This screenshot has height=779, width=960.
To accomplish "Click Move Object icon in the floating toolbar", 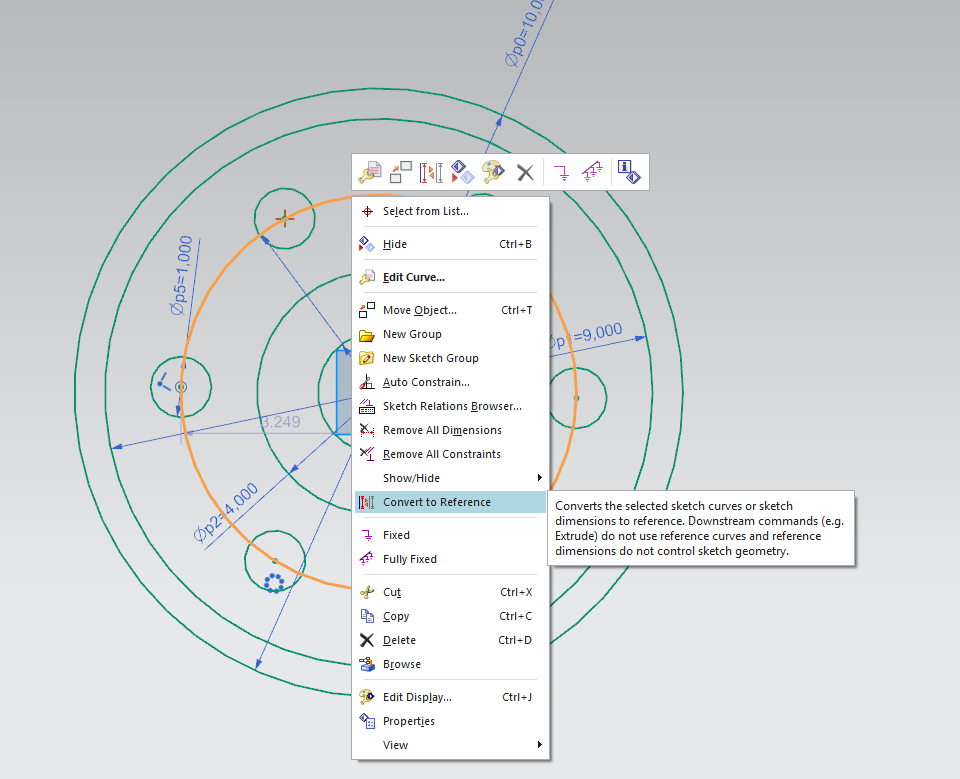I will 401,172.
